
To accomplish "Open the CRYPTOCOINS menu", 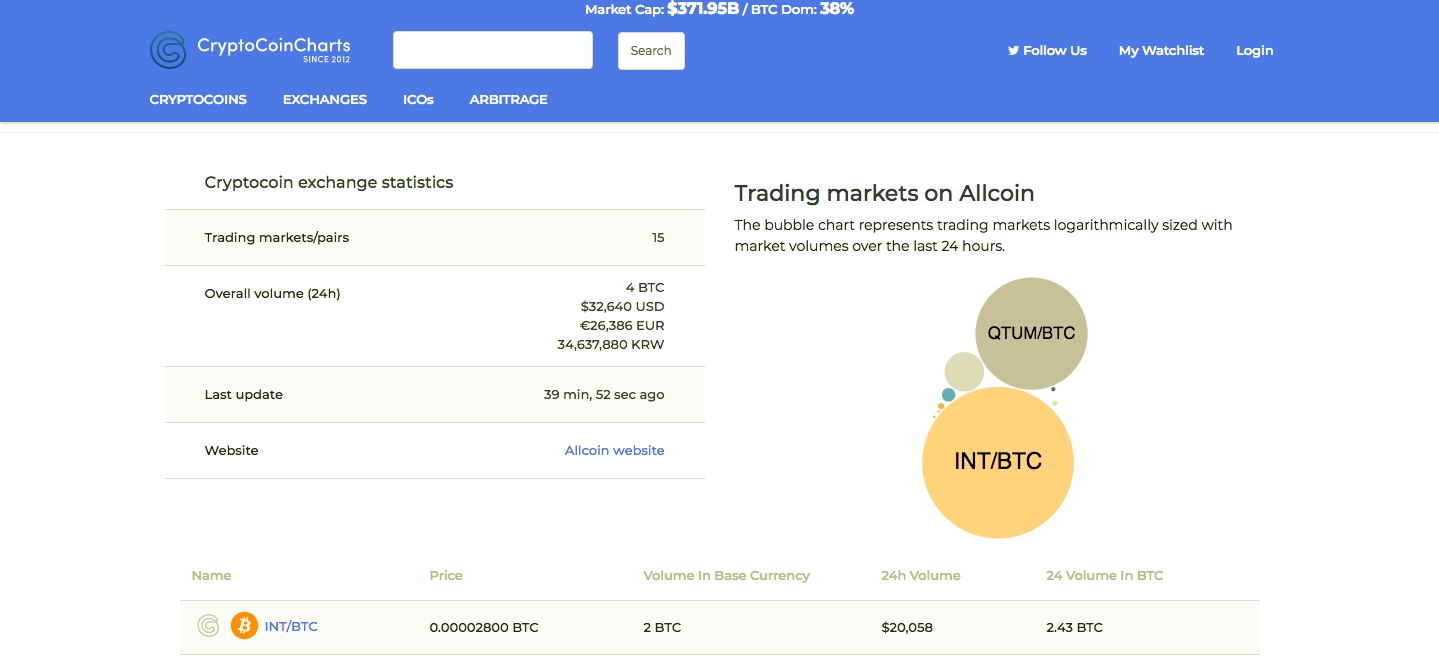I will (x=198, y=99).
